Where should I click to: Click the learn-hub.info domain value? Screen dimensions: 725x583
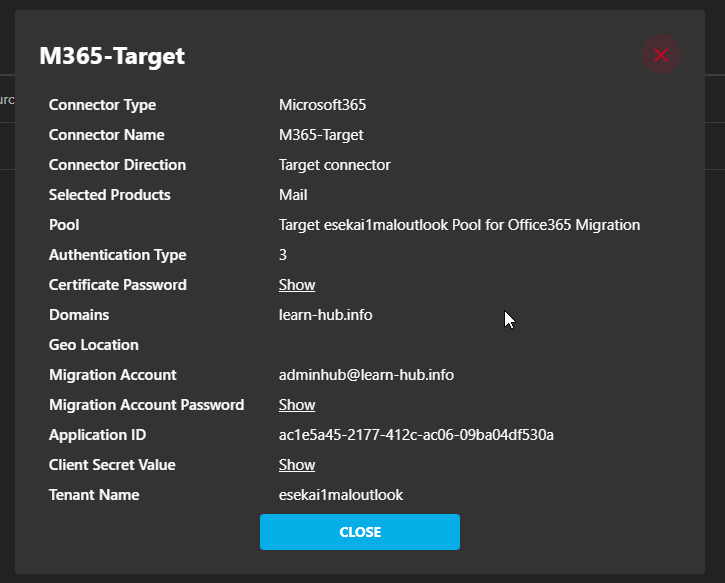point(326,315)
